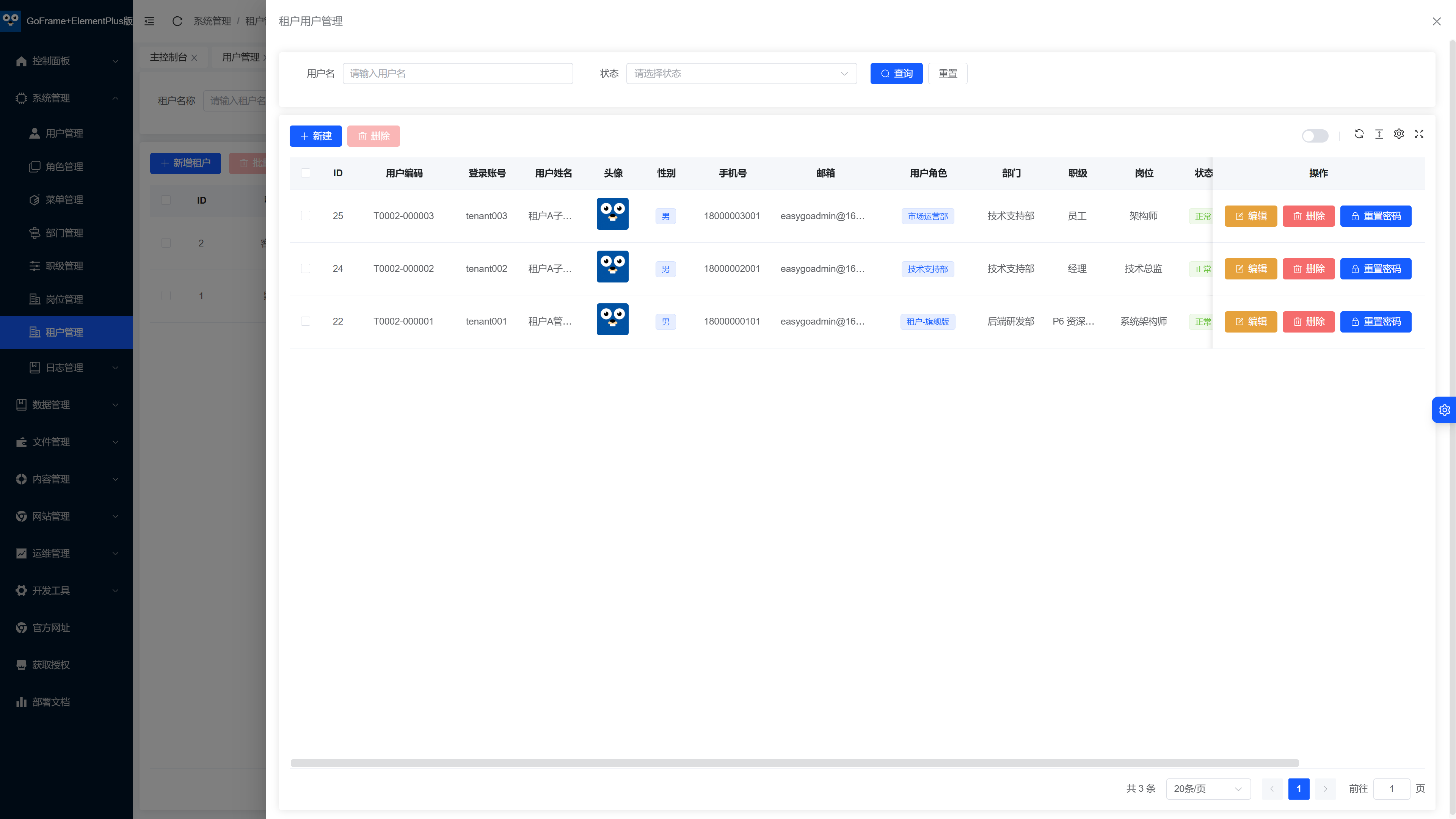Click 删除 for tenant002 row
The width and height of the screenshot is (1456, 819).
tap(1309, 268)
